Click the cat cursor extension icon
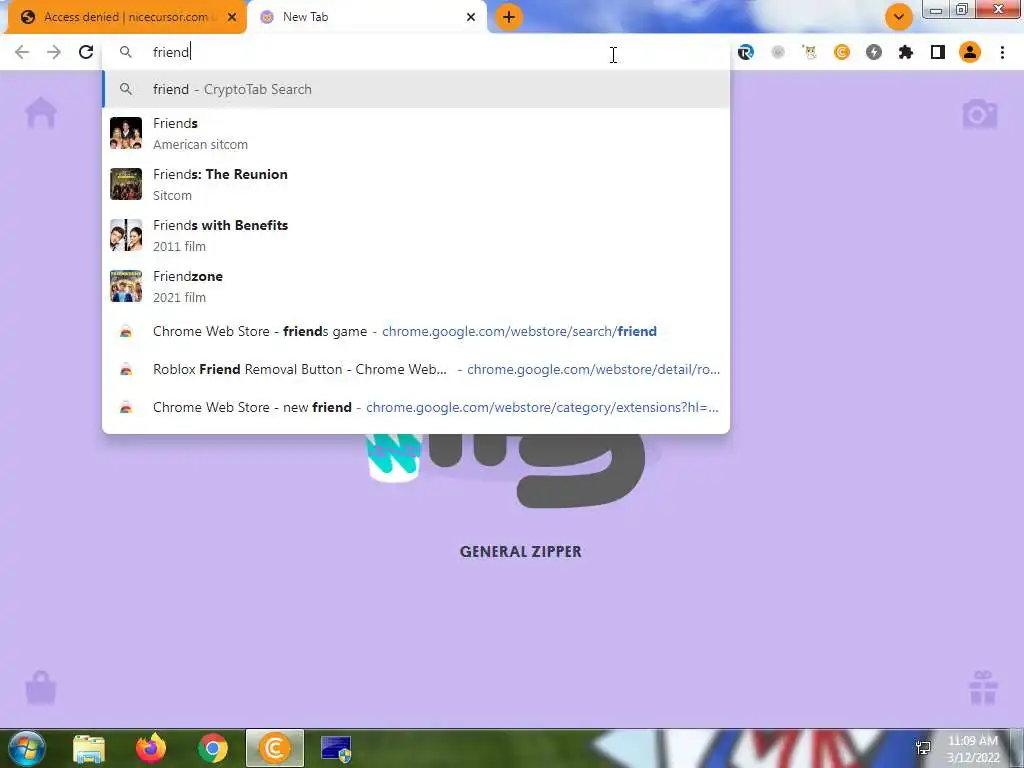This screenshot has height=768, width=1024. click(x=810, y=52)
